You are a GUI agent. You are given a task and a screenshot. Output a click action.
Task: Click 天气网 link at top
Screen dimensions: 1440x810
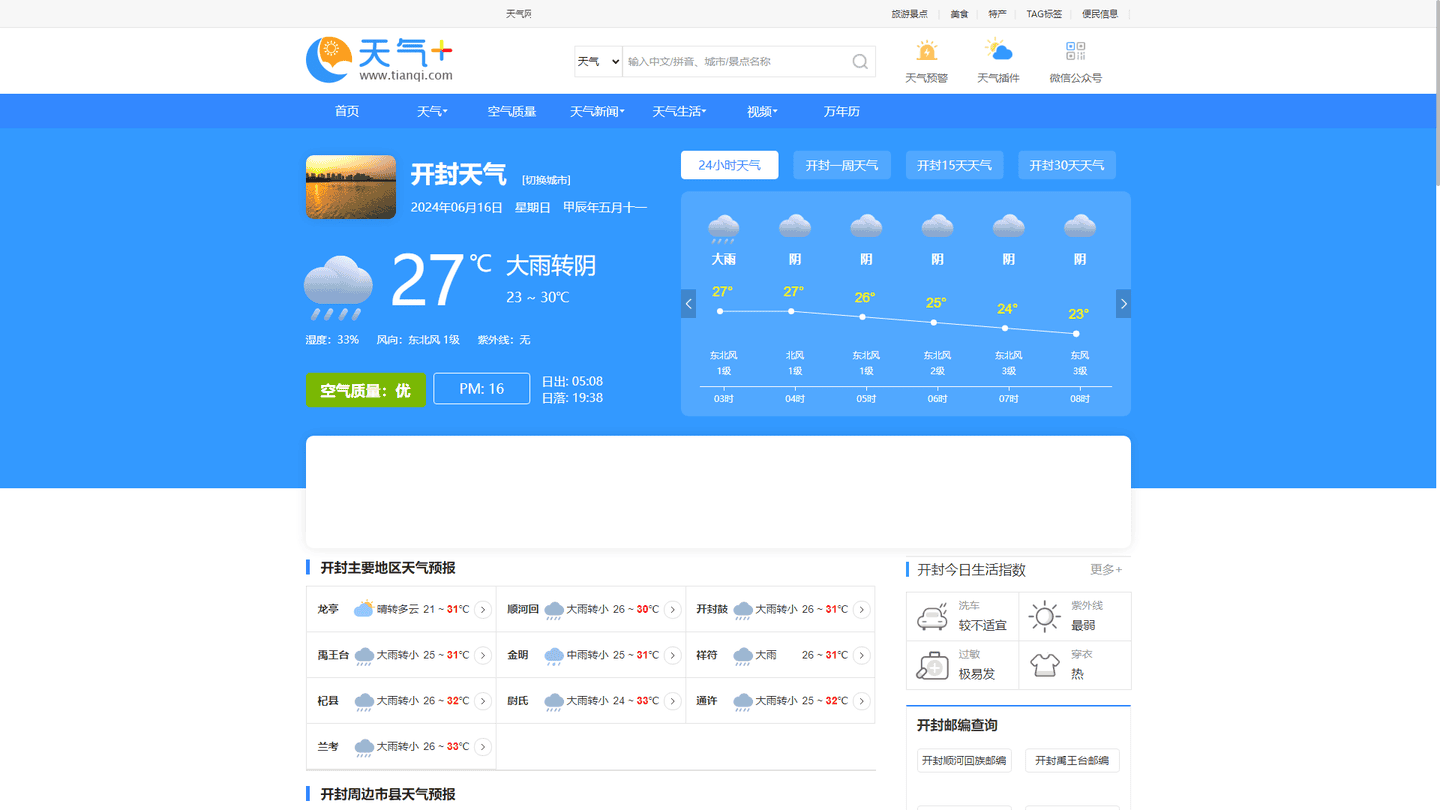(518, 14)
